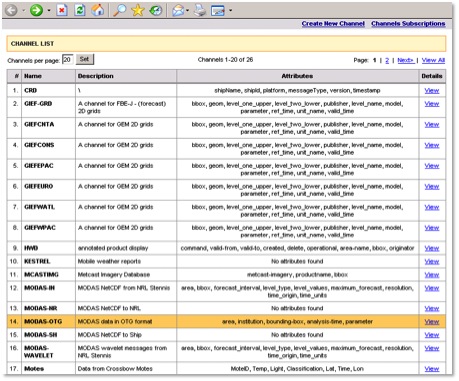View details for the MCASTIMG channel
Screen dimensions: 459x381
pyautogui.click(x=432, y=275)
